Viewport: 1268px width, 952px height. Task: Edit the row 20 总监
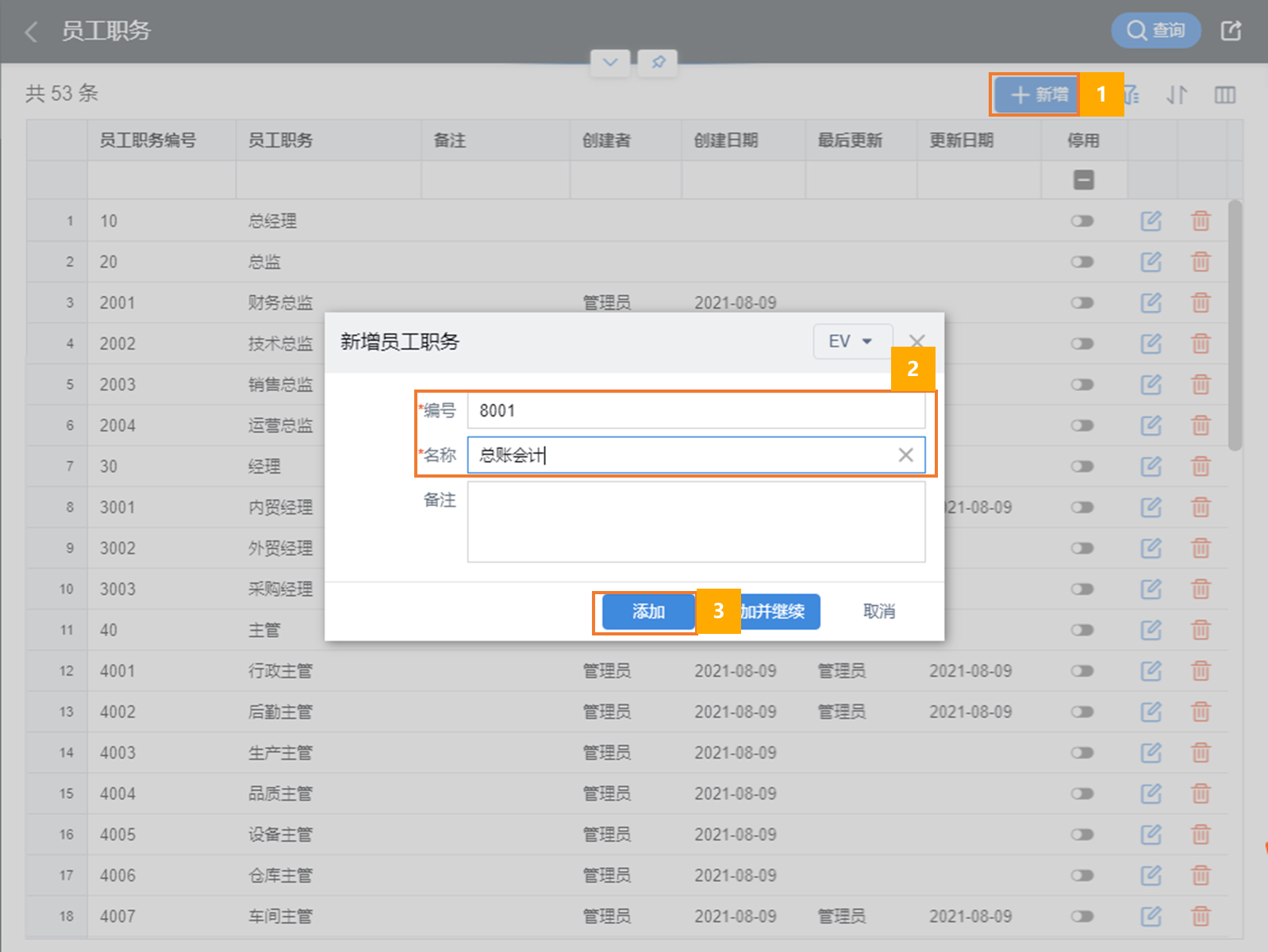[1151, 262]
